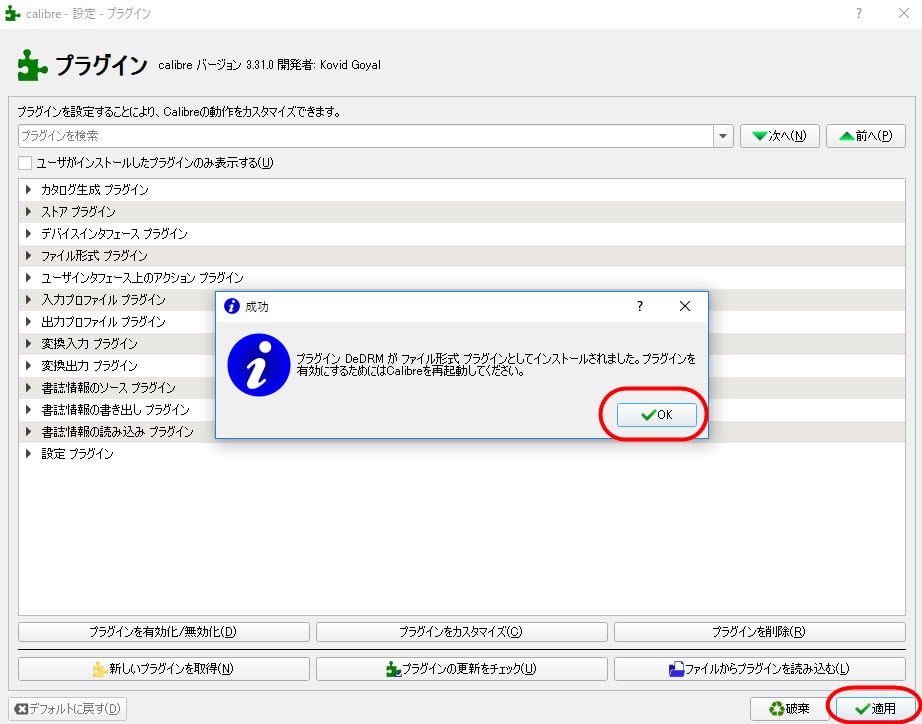922x724 pixels.
Task: Click the プラグイン page heading
Action: (x=101, y=65)
